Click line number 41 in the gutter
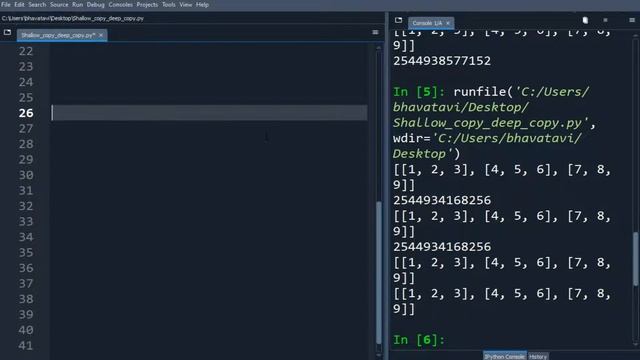Image resolution: width=640 pixels, height=360 pixels. click(x=26, y=346)
